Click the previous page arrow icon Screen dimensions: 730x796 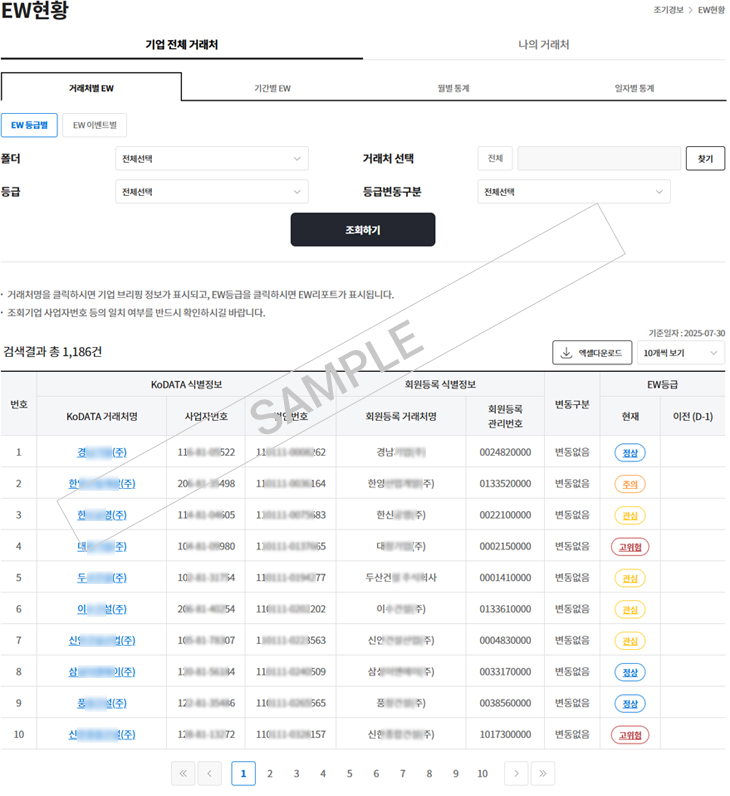tap(210, 773)
